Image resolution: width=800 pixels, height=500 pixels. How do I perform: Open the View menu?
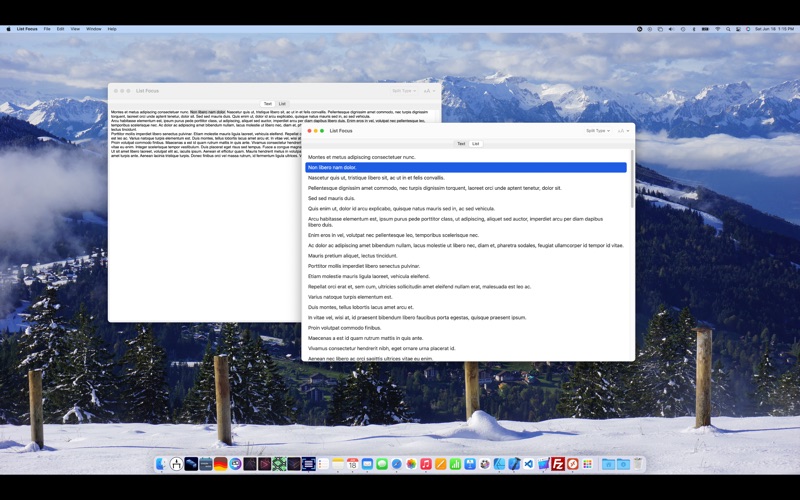(x=75, y=29)
